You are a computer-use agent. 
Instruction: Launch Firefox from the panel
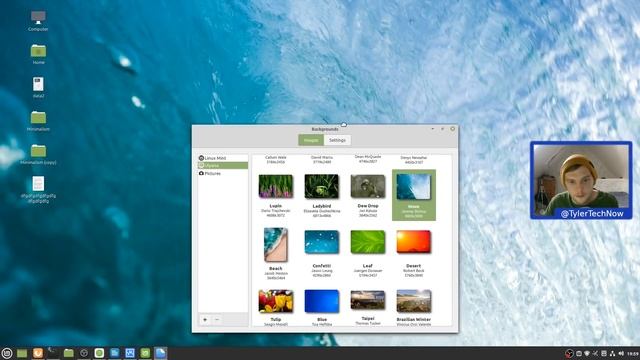(38, 353)
